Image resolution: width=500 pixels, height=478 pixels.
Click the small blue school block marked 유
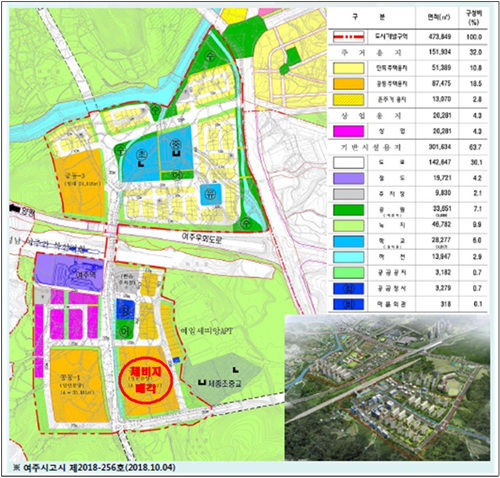point(211,194)
